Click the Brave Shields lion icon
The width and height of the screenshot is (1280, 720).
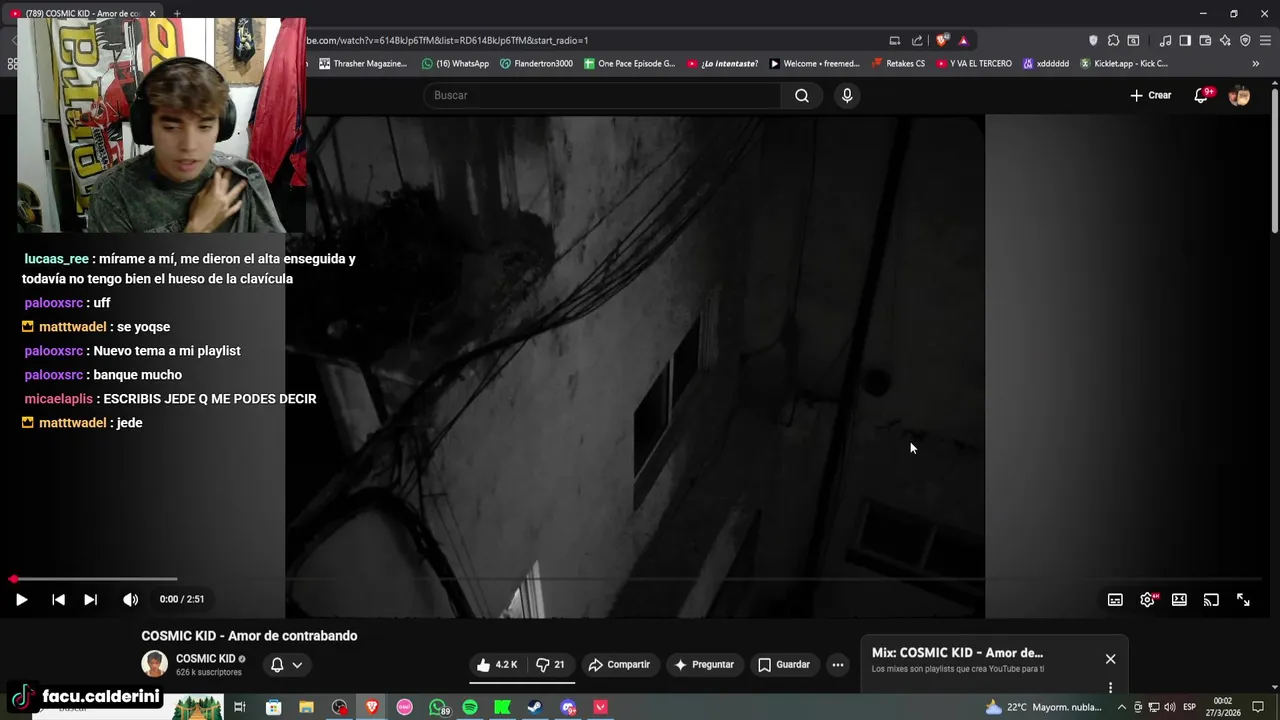tap(942, 41)
